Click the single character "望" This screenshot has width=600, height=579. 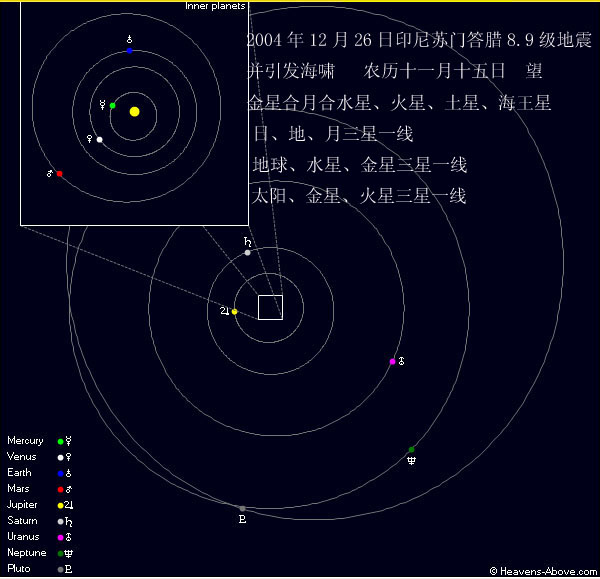click(534, 71)
